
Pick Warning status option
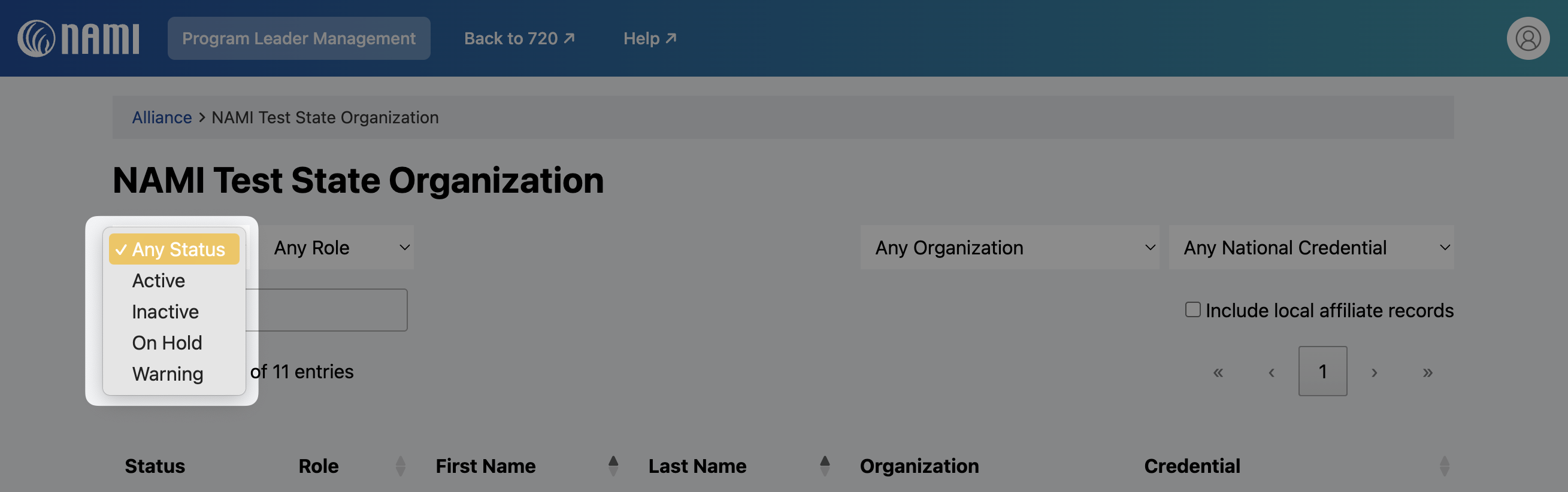point(174,373)
